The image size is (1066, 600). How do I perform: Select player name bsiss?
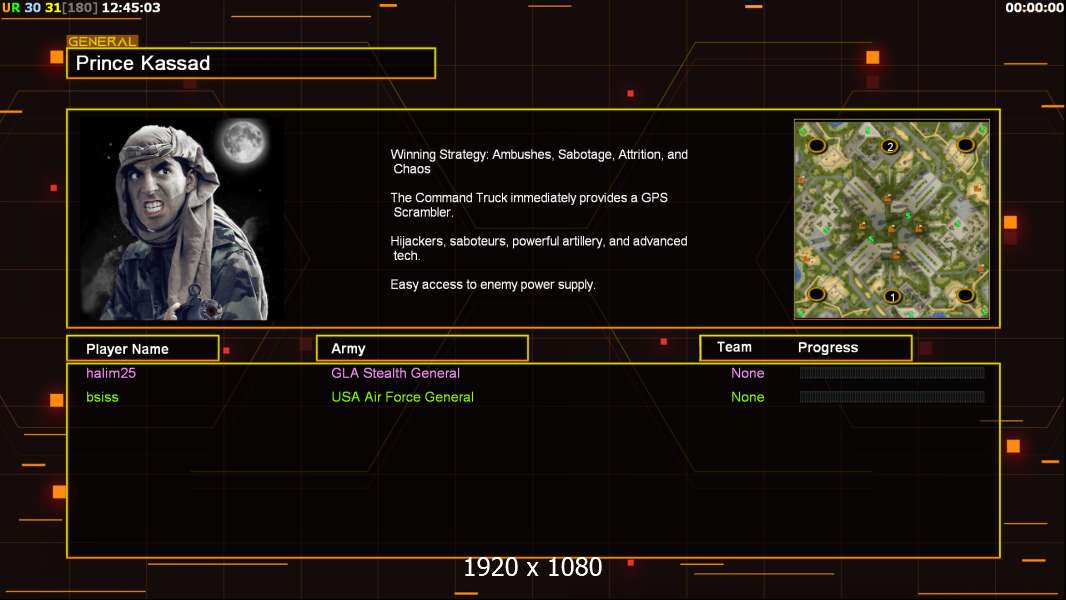click(x=102, y=397)
